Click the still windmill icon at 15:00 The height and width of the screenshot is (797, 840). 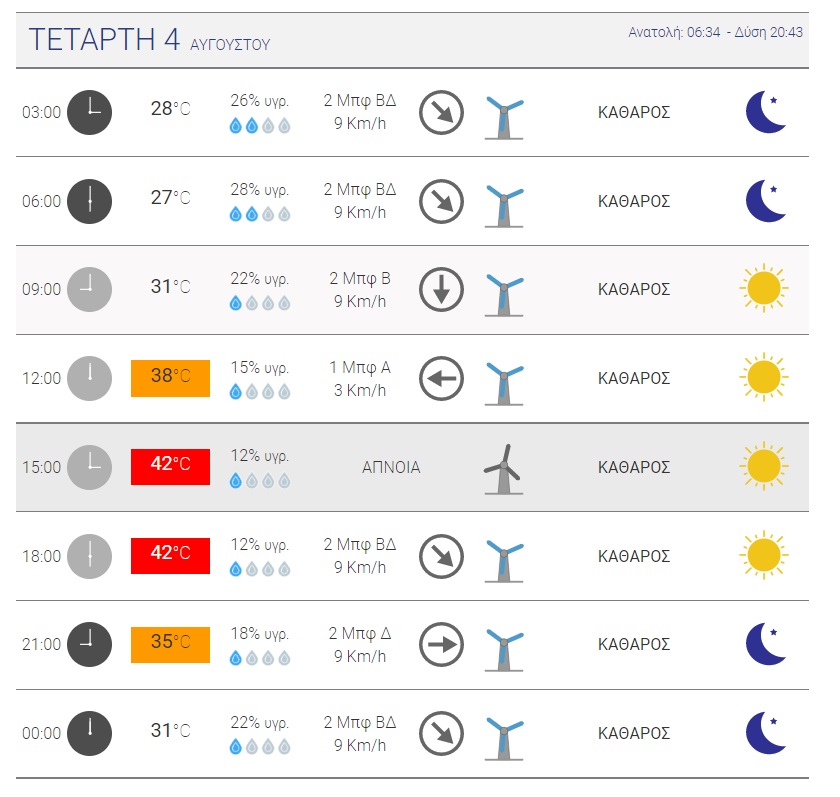click(503, 469)
